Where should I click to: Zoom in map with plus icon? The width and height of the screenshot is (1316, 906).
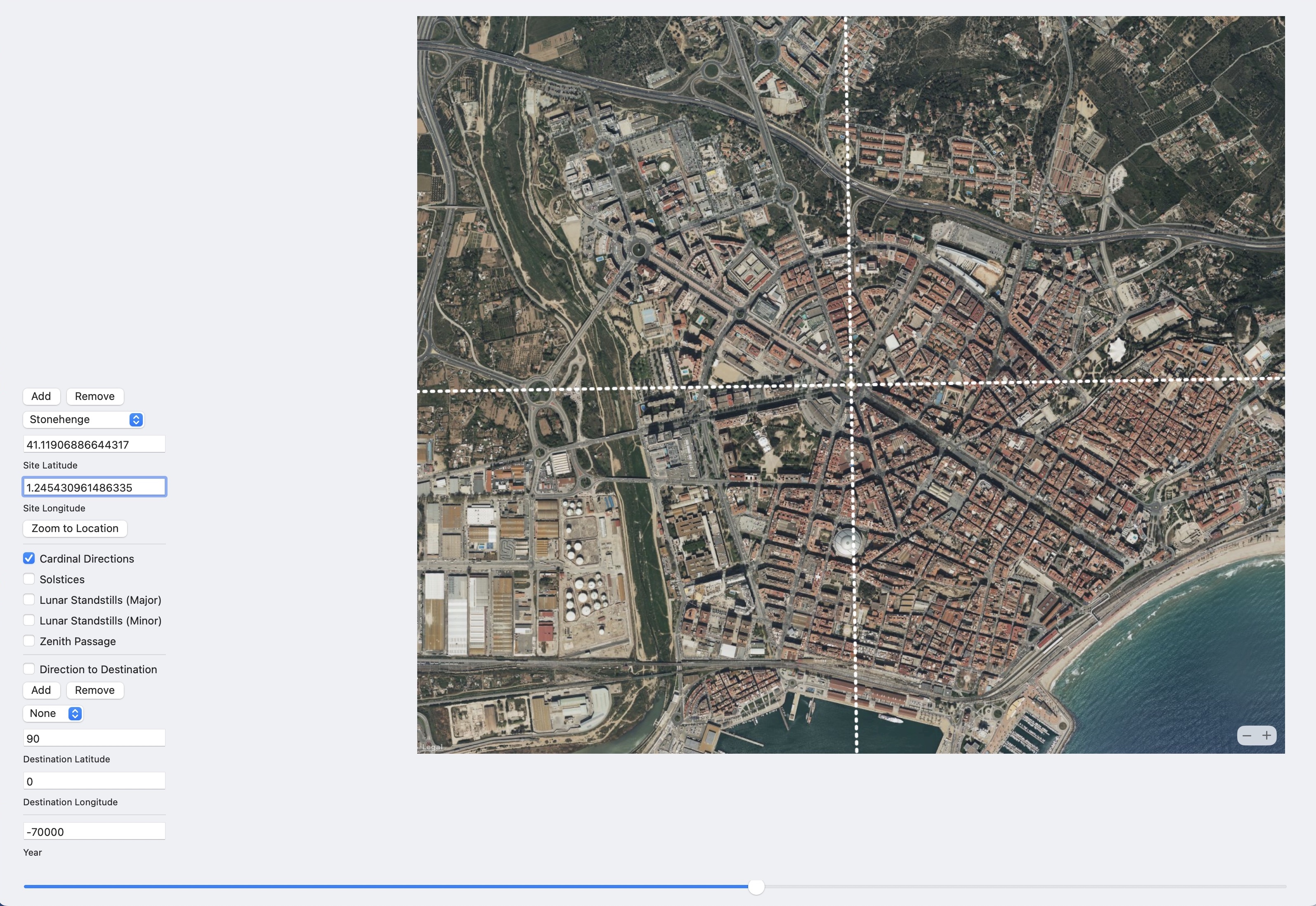click(x=1266, y=736)
